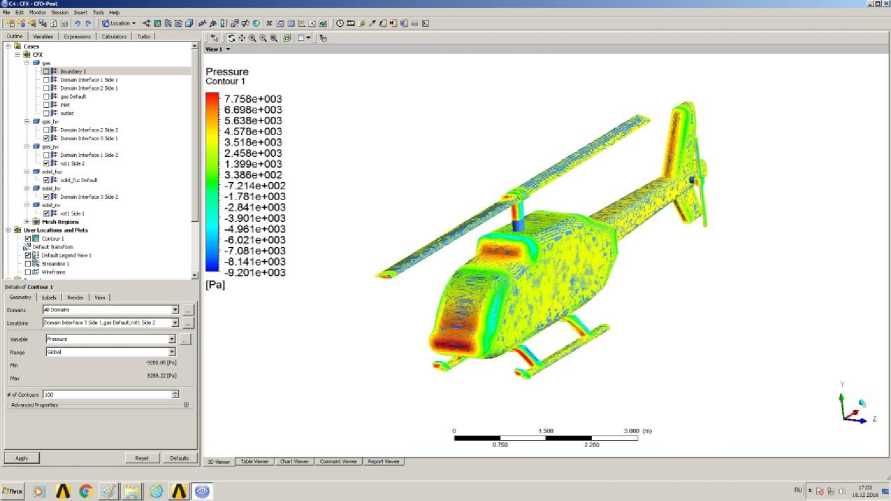This screenshot has height=501, width=891.
Task: Open the Session menu
Action: click(60, 12)
